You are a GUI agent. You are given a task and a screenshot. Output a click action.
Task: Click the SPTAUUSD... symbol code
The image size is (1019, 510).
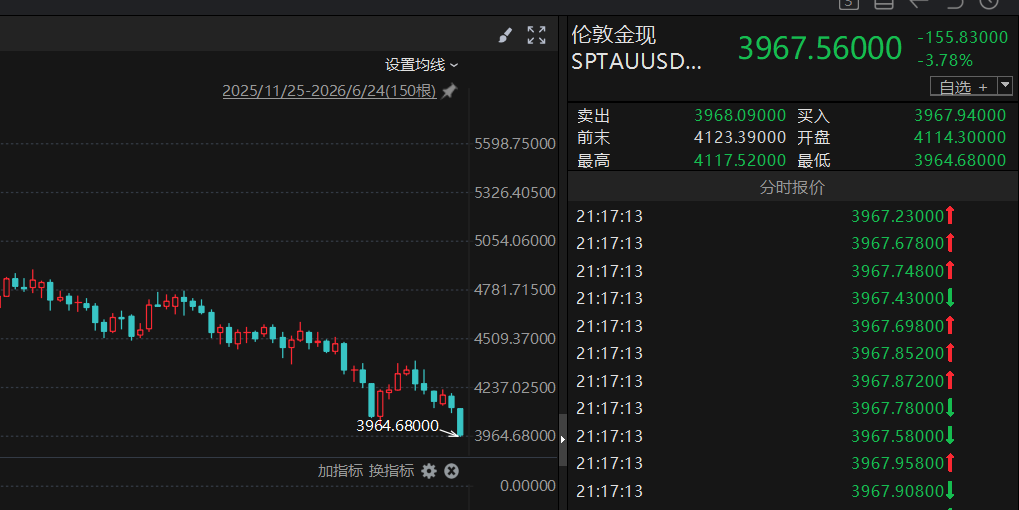[636, 62]
